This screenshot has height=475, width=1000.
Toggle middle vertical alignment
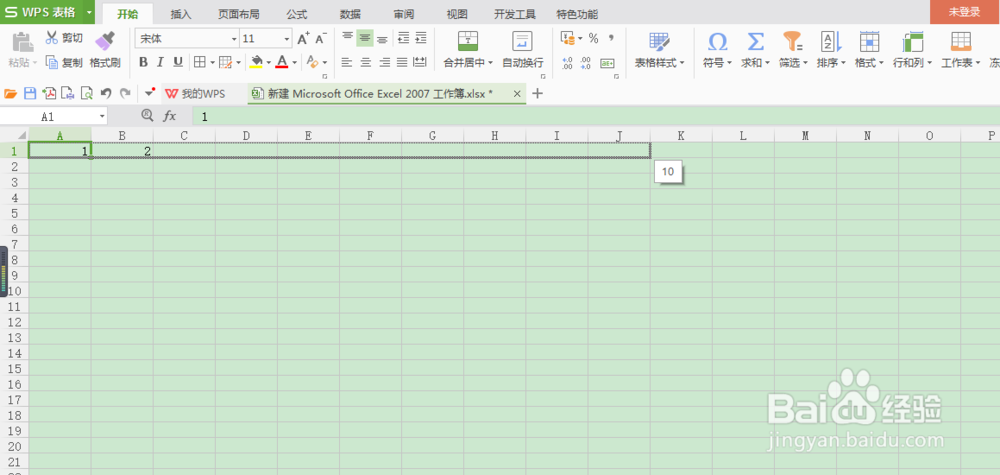point(365,38)
